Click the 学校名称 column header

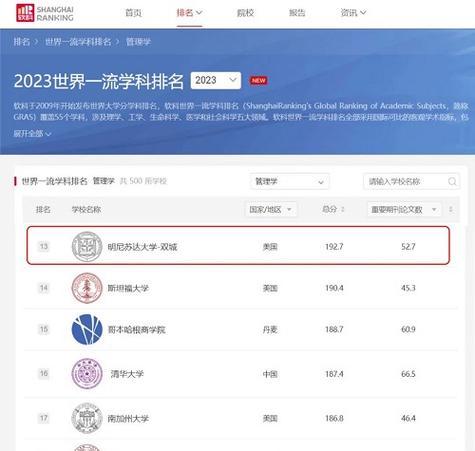[x=86, y=210]
